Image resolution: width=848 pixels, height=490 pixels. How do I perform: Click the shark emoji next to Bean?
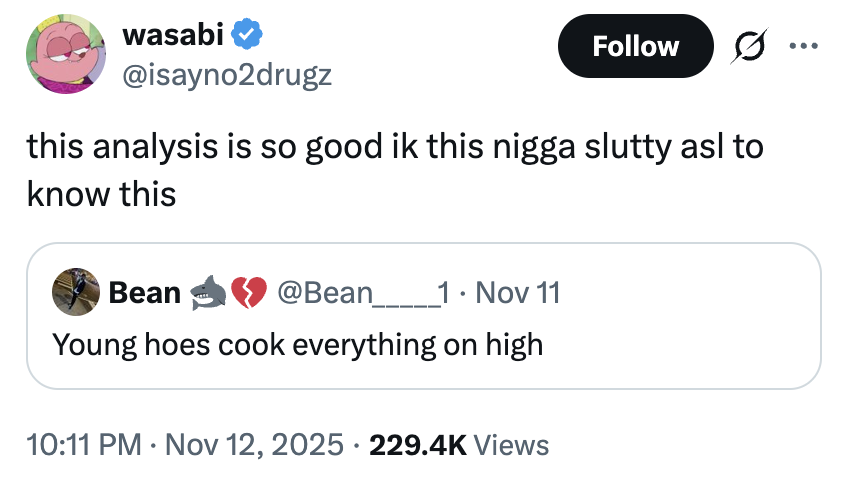tap(206, 293)
